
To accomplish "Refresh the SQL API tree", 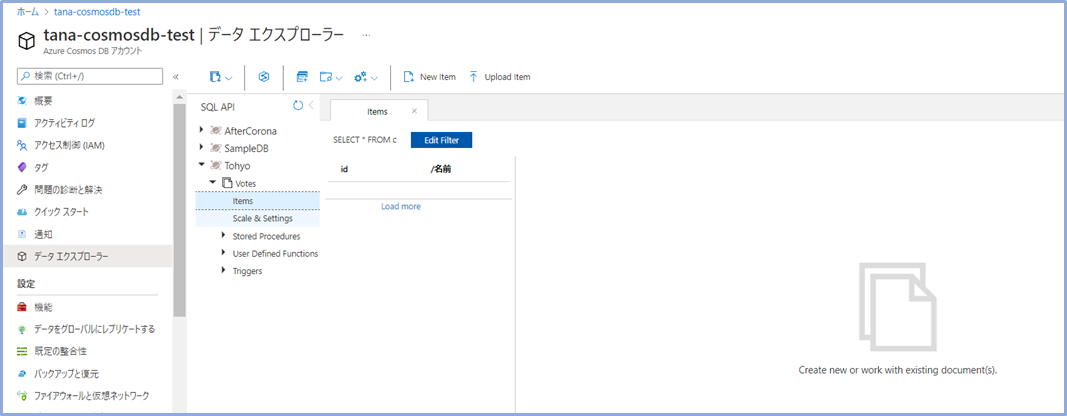I will pos(297,105).
